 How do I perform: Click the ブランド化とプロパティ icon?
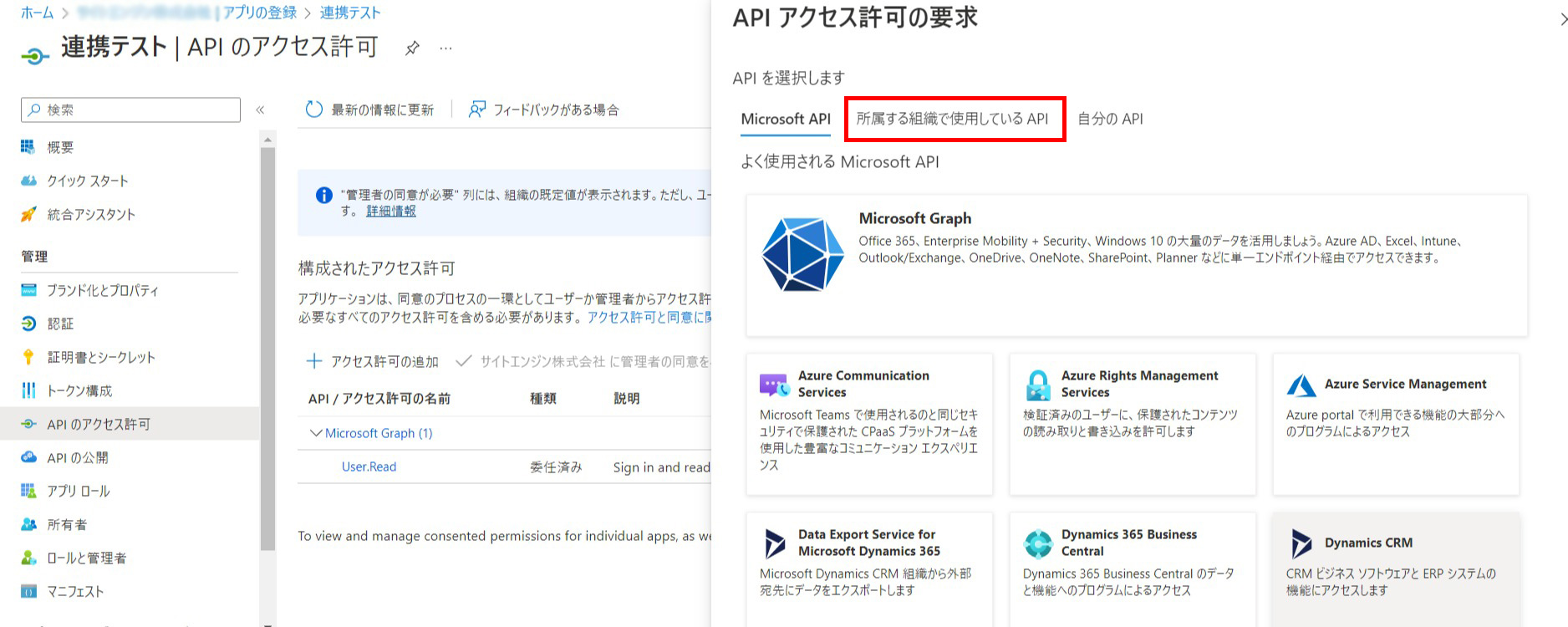[28, 290]
